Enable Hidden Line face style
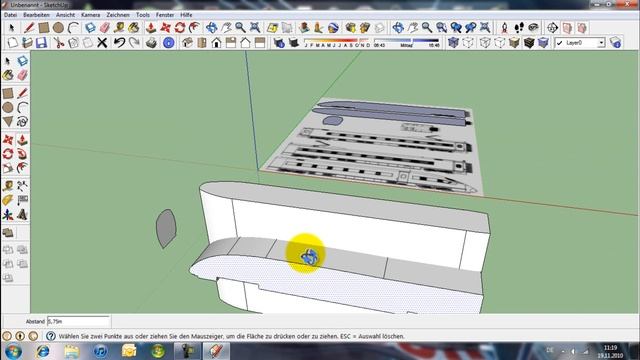Image resolution: width=640 pixels, height=360 pixels. point(500,42)
